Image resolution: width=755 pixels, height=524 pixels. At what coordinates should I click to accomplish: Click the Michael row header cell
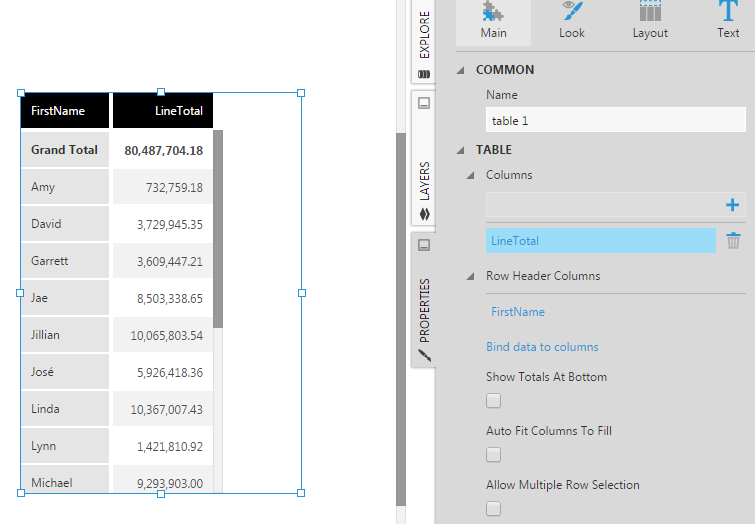tap(65, 479)
